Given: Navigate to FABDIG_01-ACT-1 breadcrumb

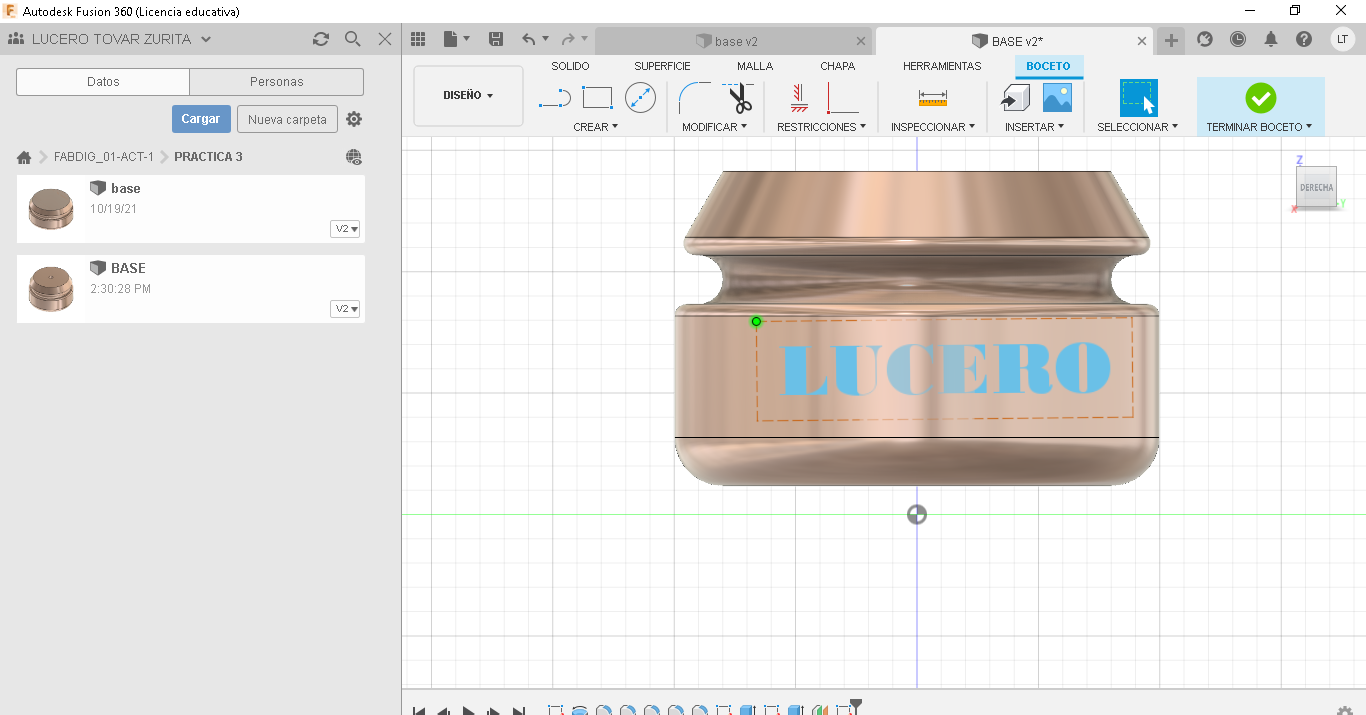Looking at the screenshot, I should click(x=104, y=157).
